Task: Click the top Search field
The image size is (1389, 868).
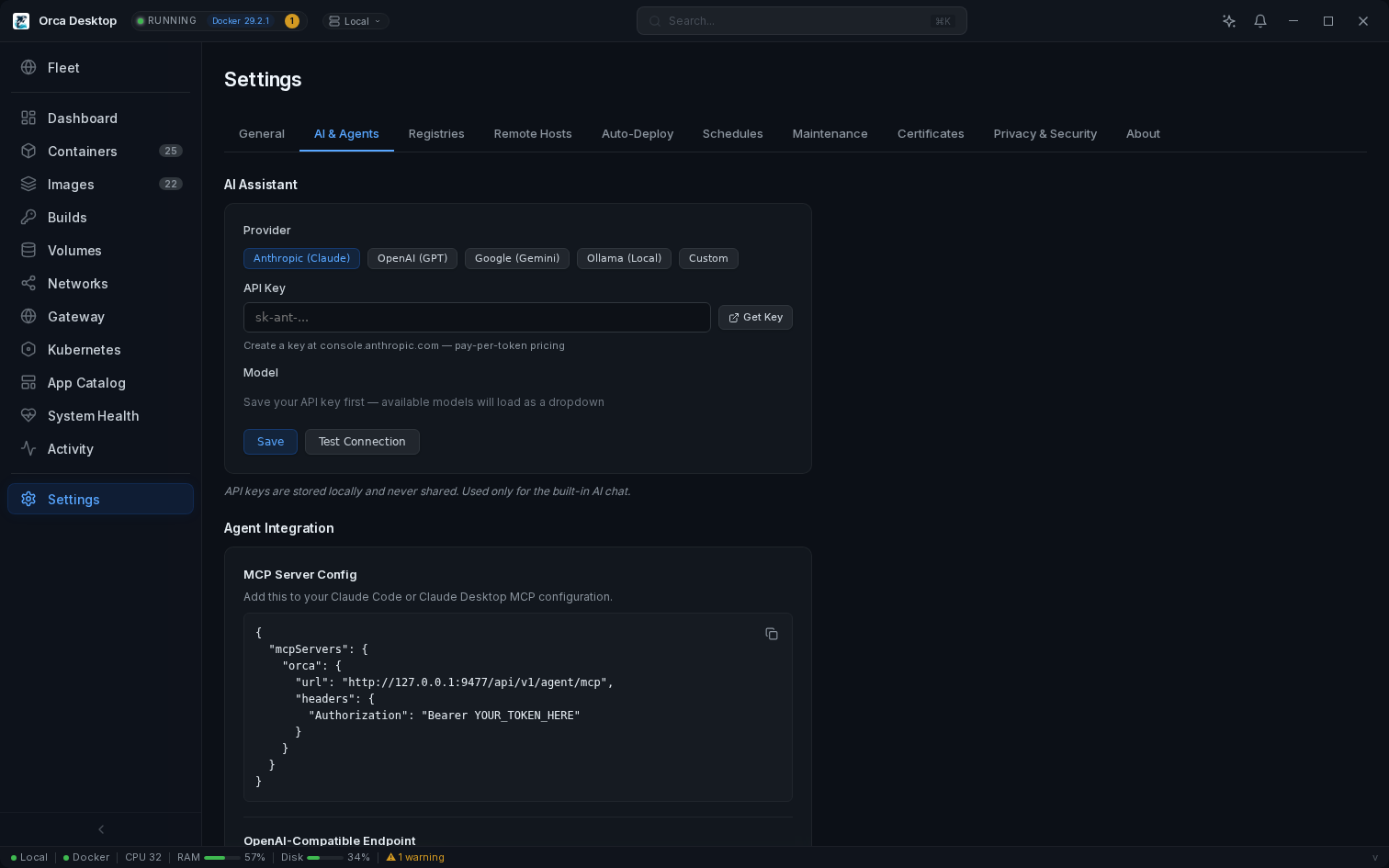Action: point(801,21)
